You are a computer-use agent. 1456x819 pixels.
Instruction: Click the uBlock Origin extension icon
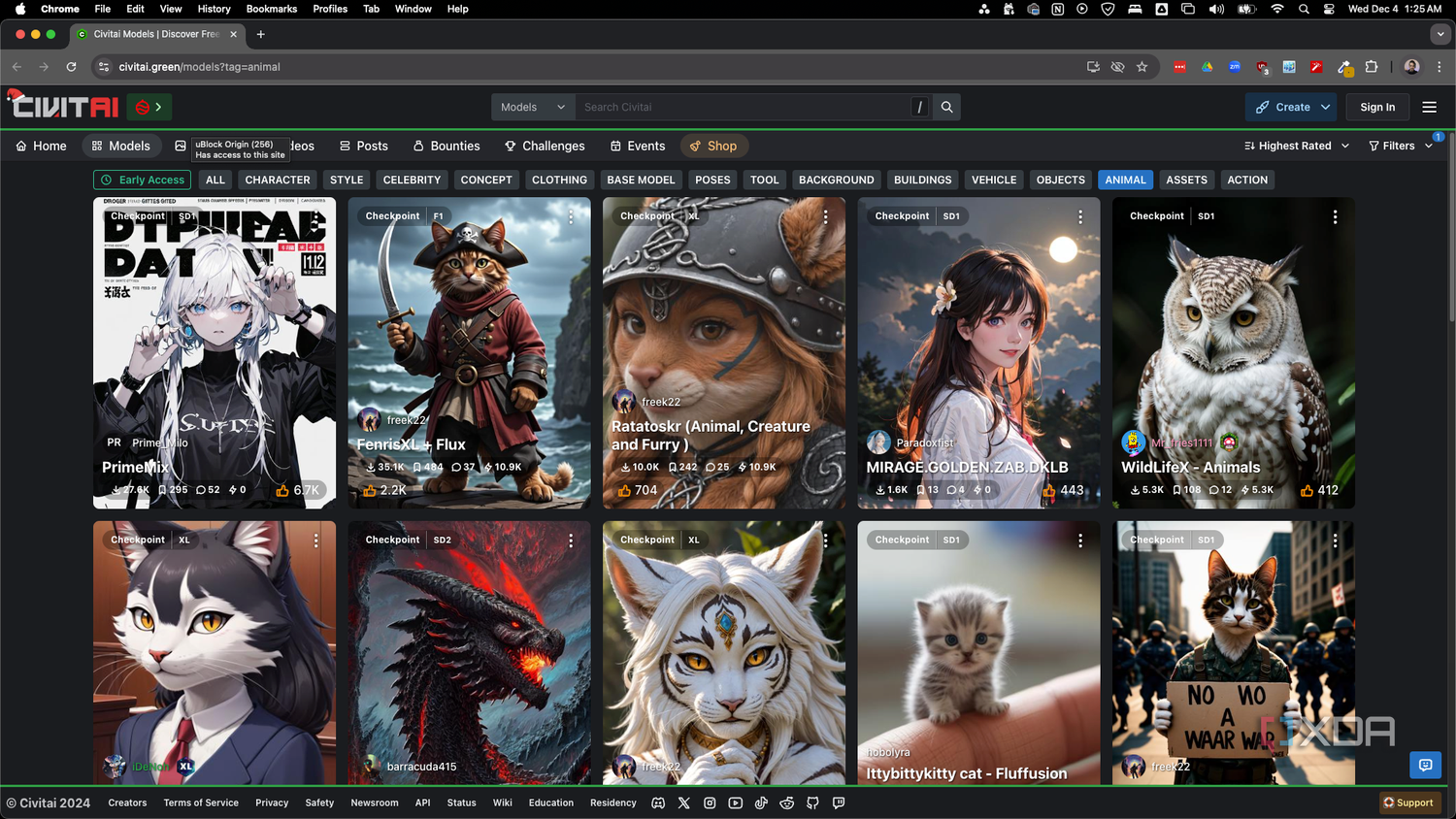point(1262,67)
